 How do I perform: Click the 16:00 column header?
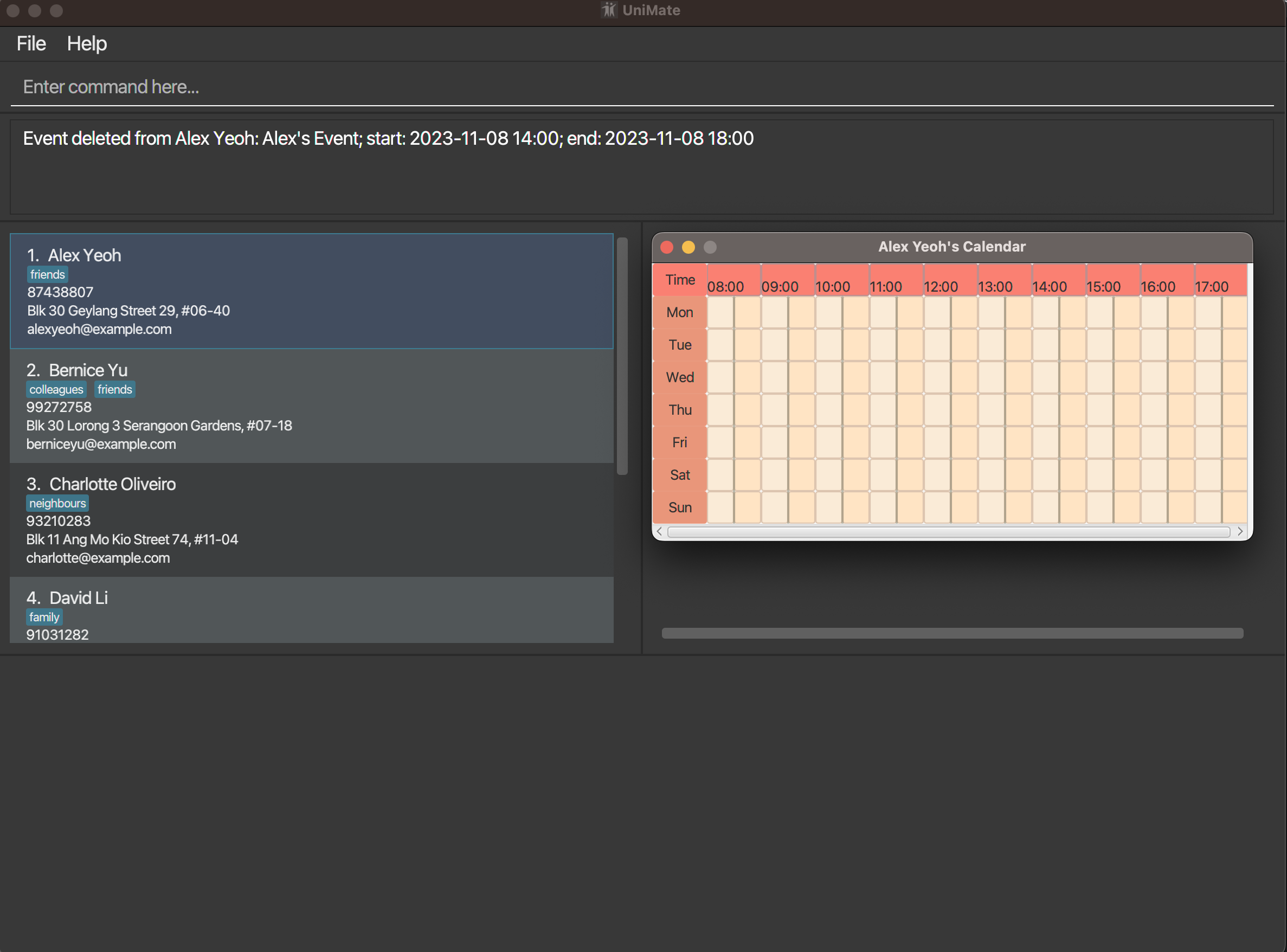point(1167,280)
